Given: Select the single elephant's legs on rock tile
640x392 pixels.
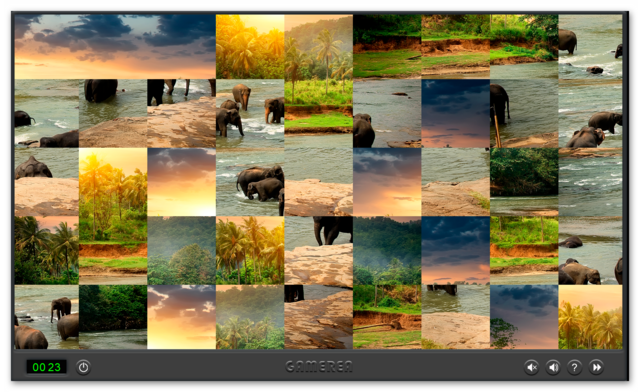Looking at the screenshot, I should click(x=318, y=250).
